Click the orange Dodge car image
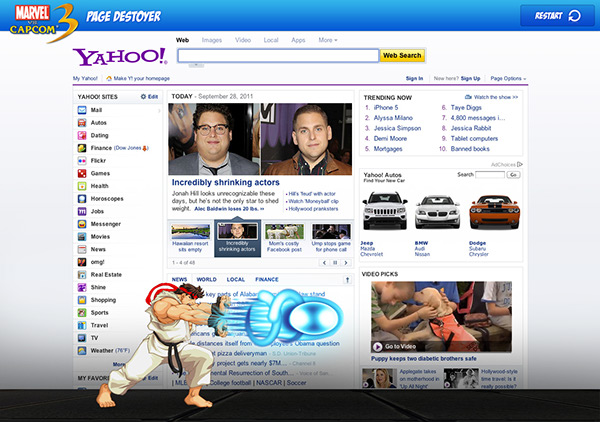The height and width of the screenshot is (422, 600). click(x=494, y=212)
